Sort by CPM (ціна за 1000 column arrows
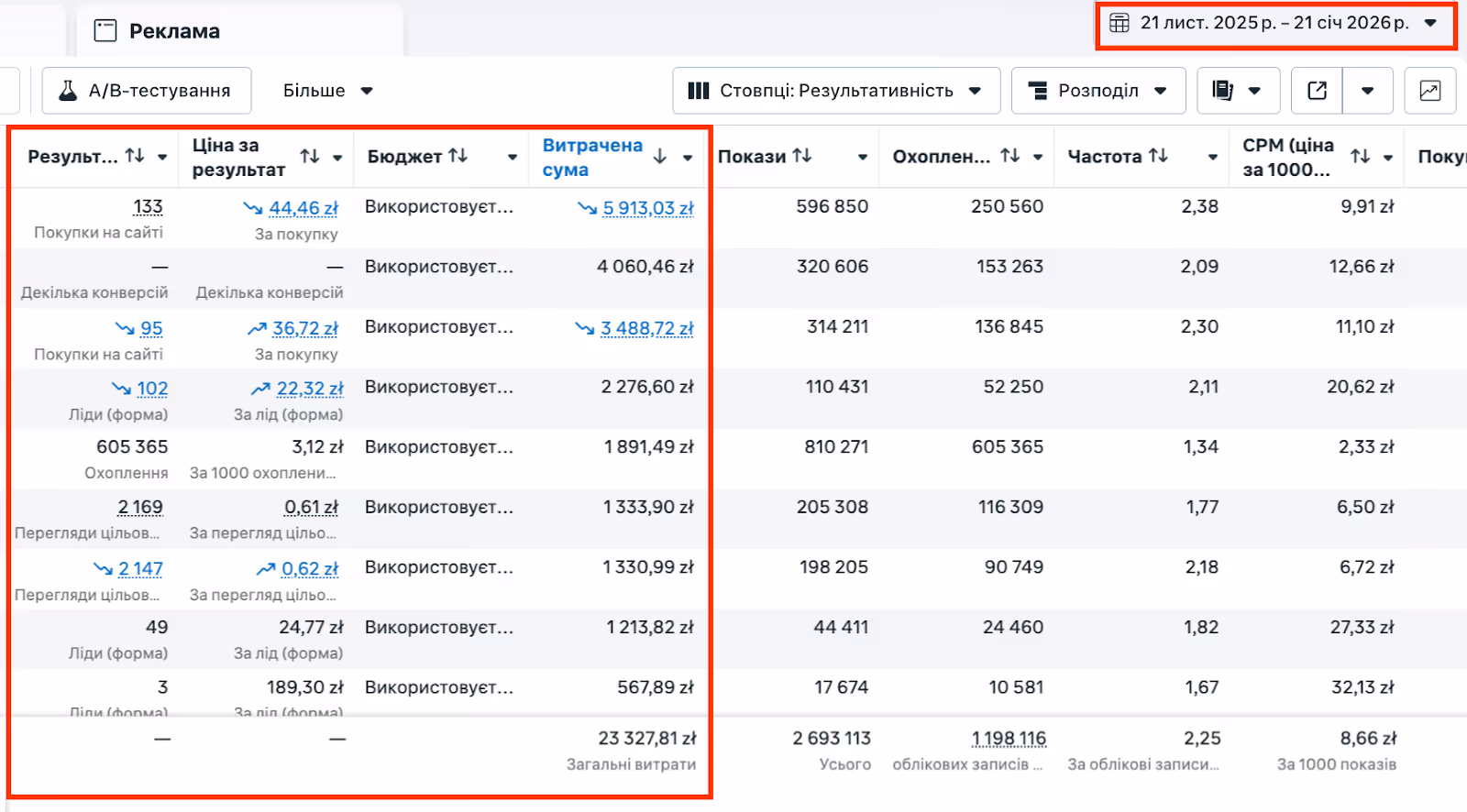The height and width of the screenshot is (812, 1467). coord(1361,157)
